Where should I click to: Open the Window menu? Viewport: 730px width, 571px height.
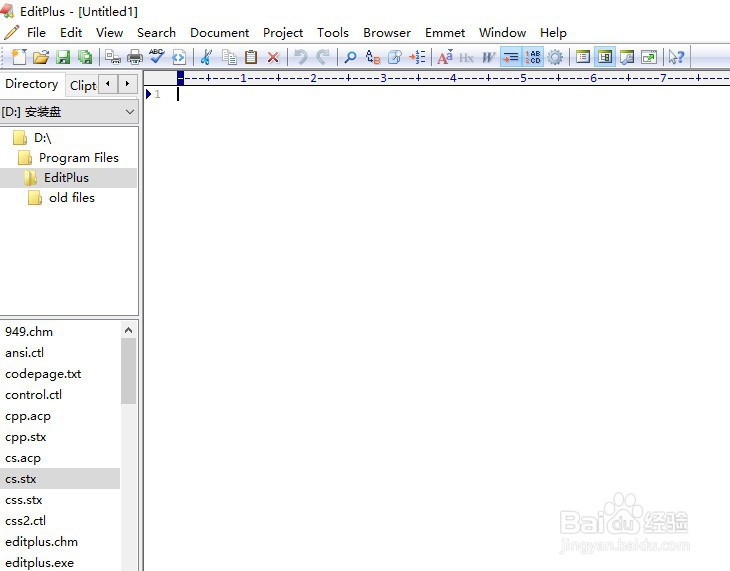[x=502, y=33]
